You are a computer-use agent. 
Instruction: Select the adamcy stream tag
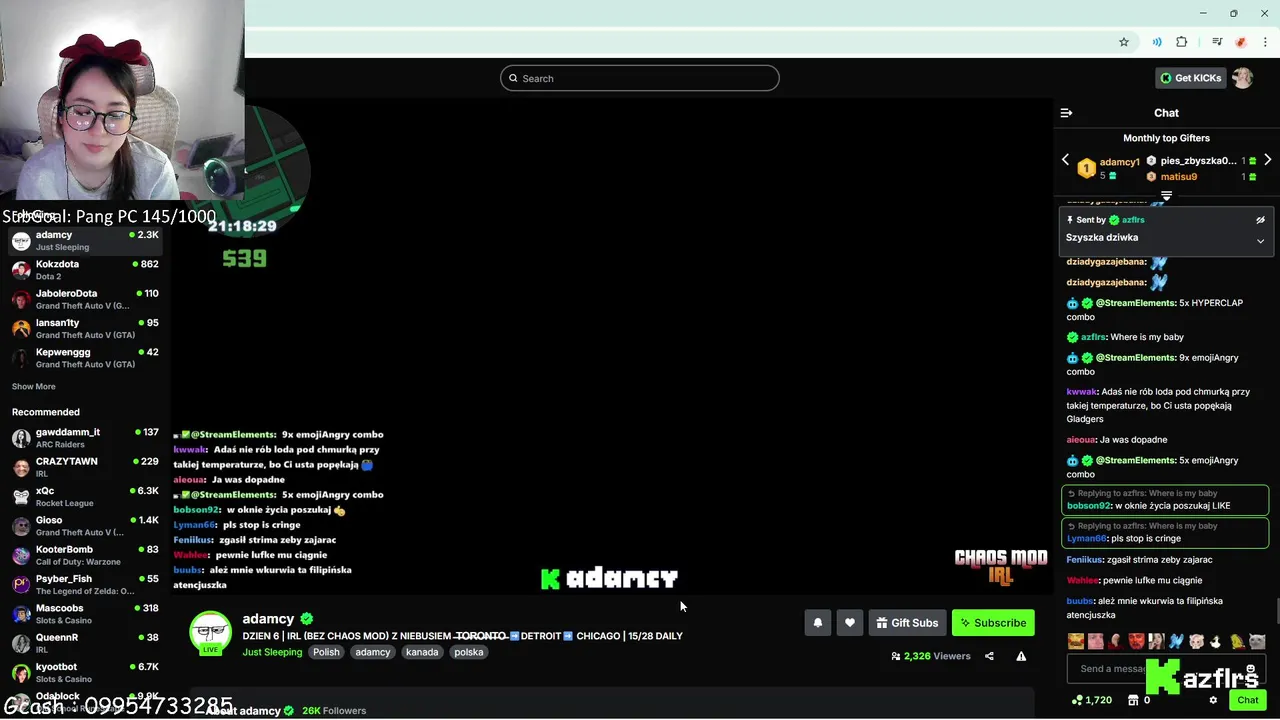(373, 652)
